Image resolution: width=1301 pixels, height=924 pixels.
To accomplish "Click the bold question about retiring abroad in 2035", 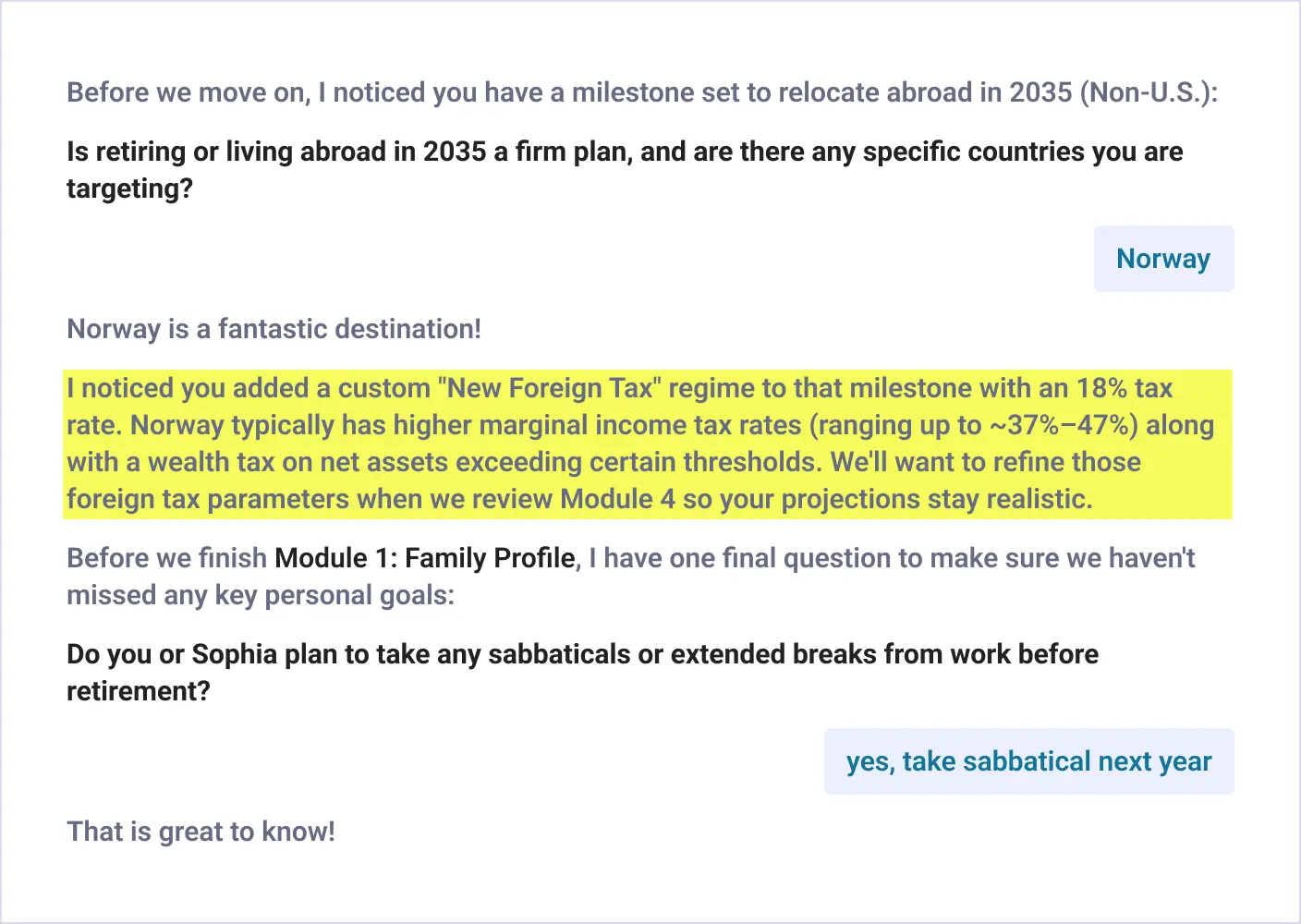I will (625, 170).
